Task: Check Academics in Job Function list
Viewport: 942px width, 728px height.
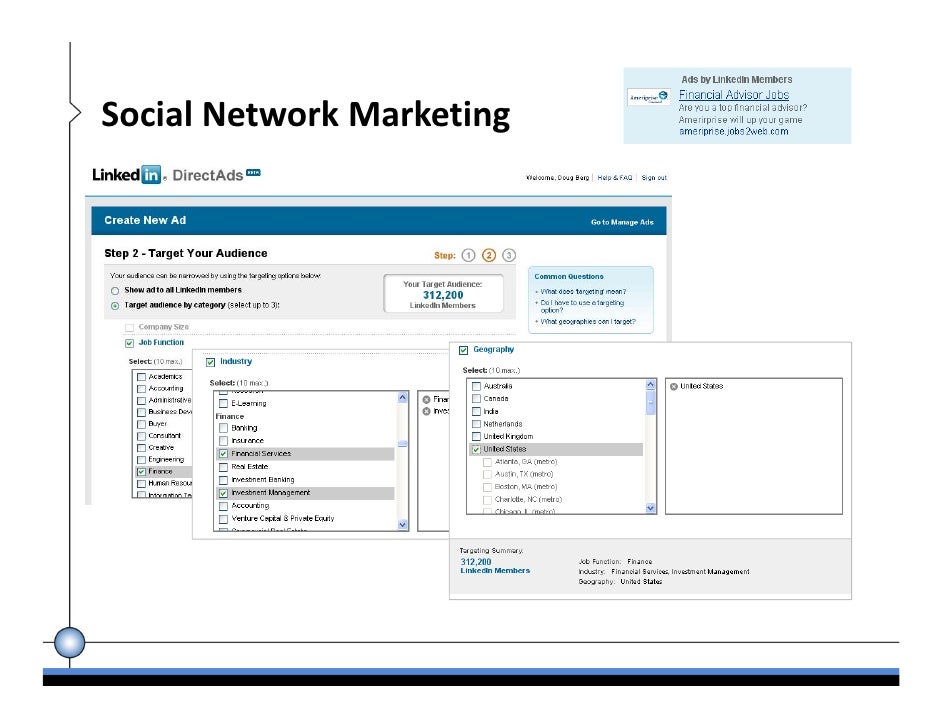Action: [x=141, y=377]
